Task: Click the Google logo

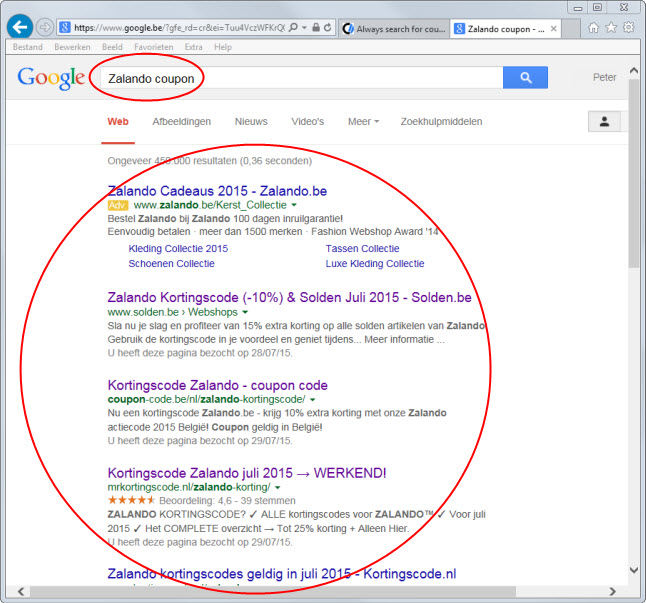Action: point(51,78)
